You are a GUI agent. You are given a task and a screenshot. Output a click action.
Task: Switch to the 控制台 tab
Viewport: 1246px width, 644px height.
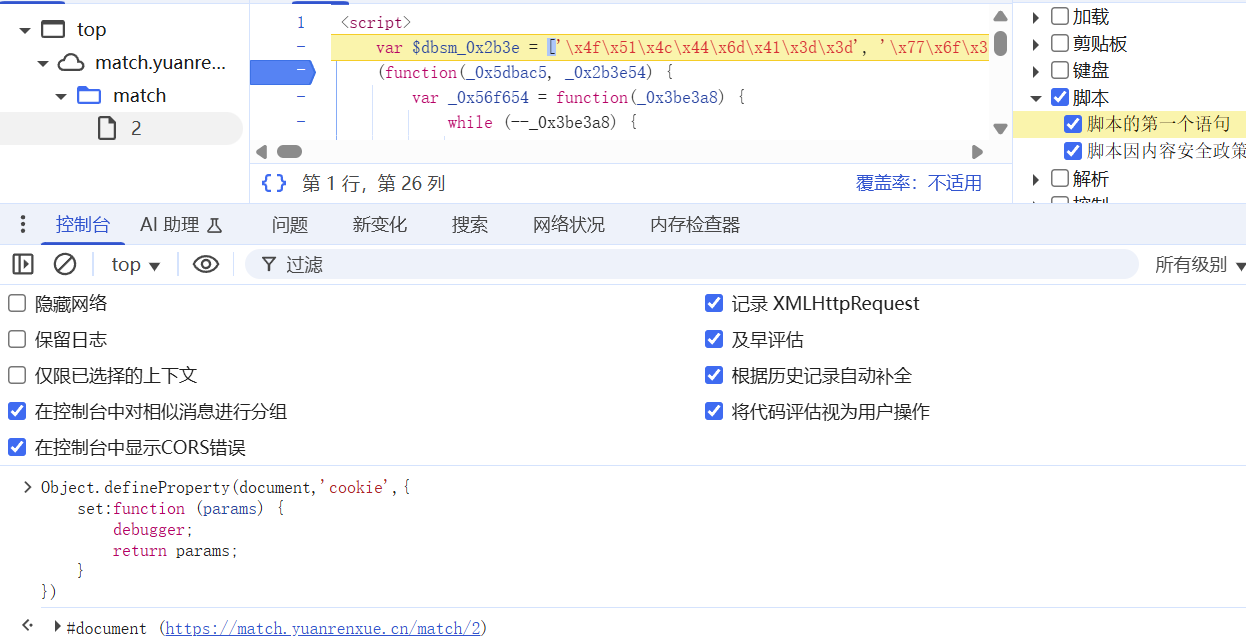[x=83, y=225]
